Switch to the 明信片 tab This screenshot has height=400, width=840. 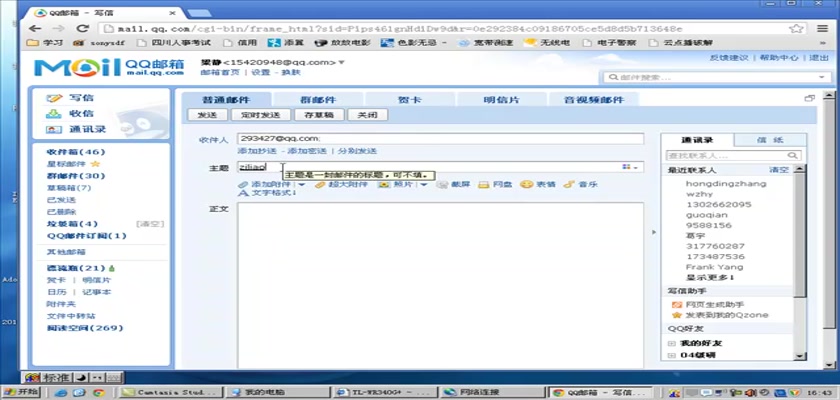click(501, 100)
